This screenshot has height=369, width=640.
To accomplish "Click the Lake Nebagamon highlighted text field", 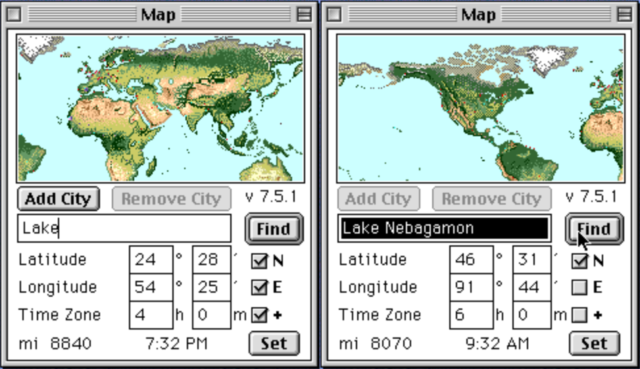I will click(444, 228).
